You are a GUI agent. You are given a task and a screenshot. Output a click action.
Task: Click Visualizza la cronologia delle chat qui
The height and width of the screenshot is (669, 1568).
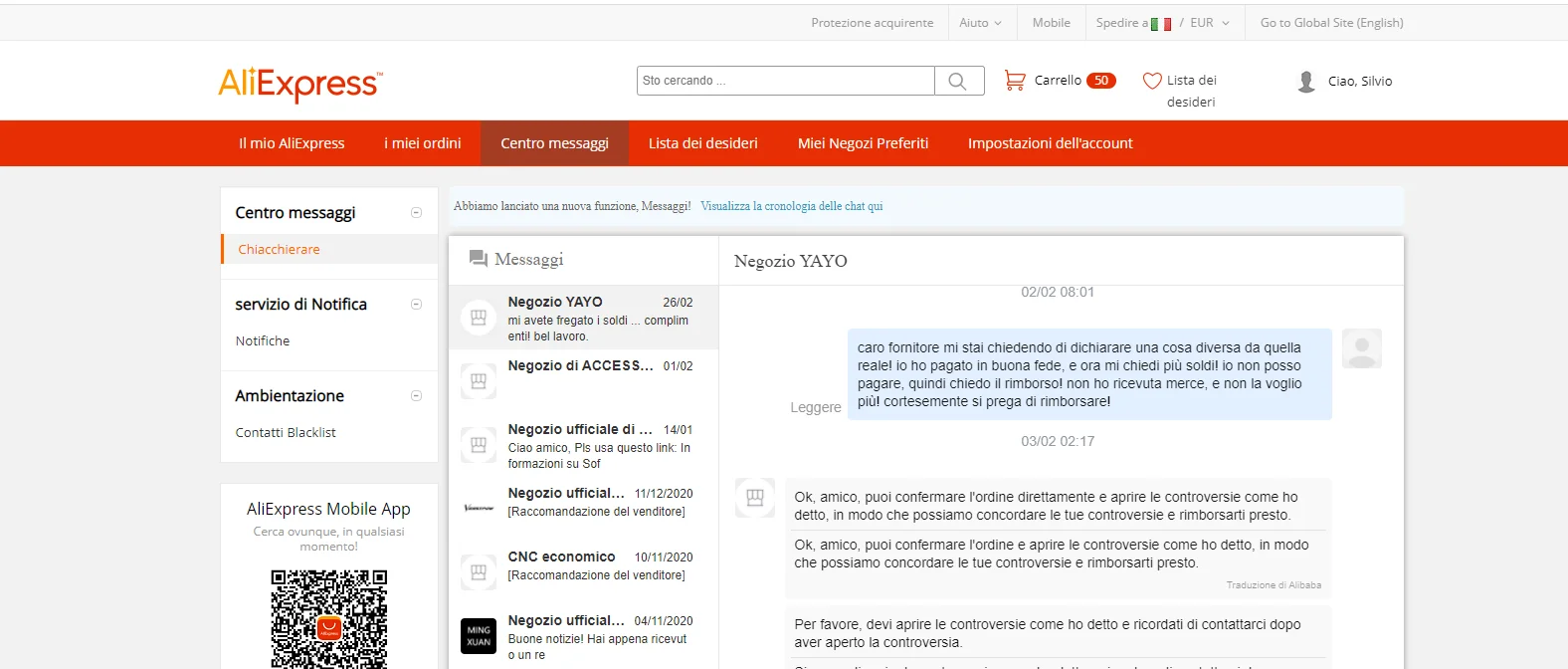(x=792, y=206)
